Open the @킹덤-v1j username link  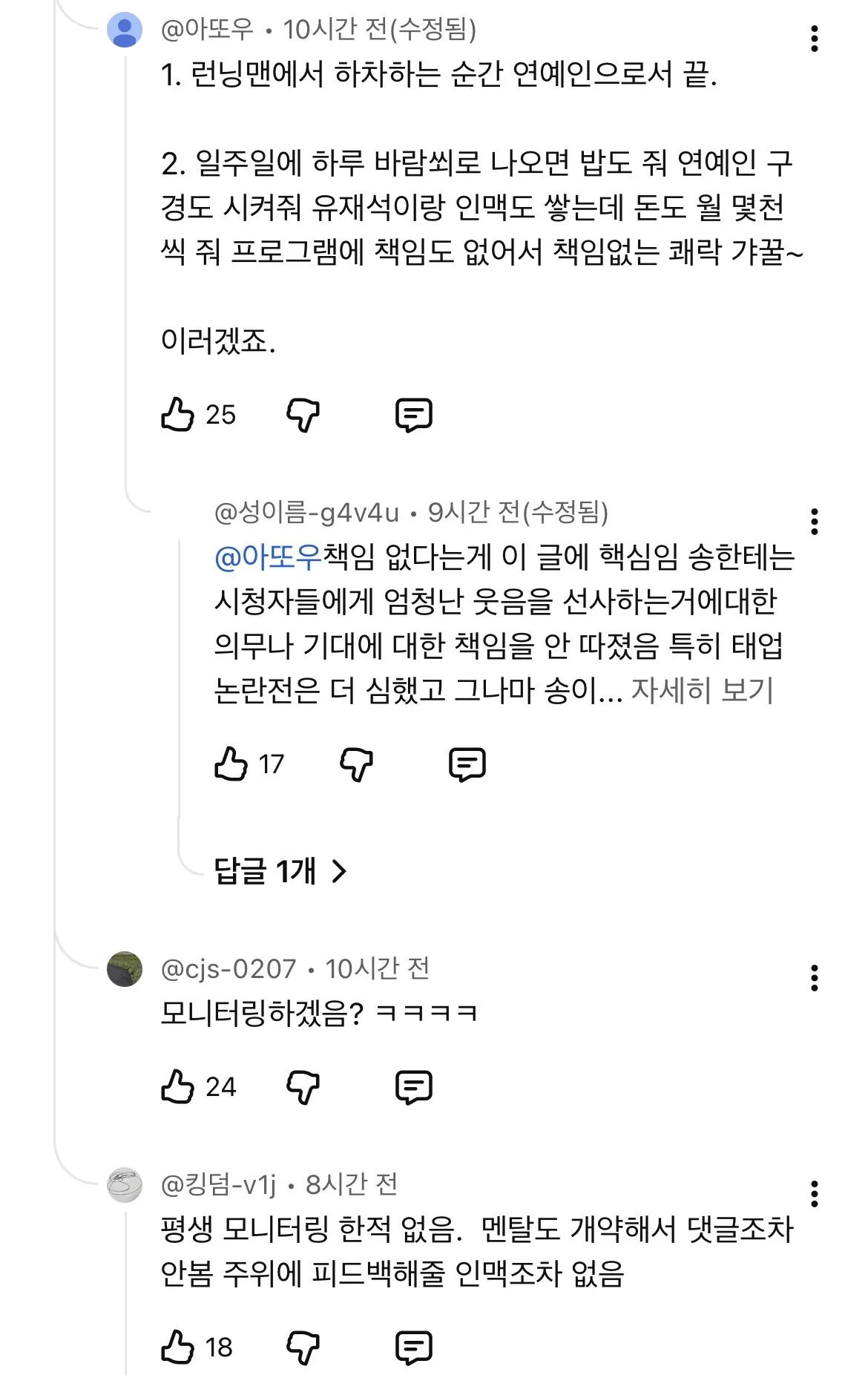point(218,1184)
